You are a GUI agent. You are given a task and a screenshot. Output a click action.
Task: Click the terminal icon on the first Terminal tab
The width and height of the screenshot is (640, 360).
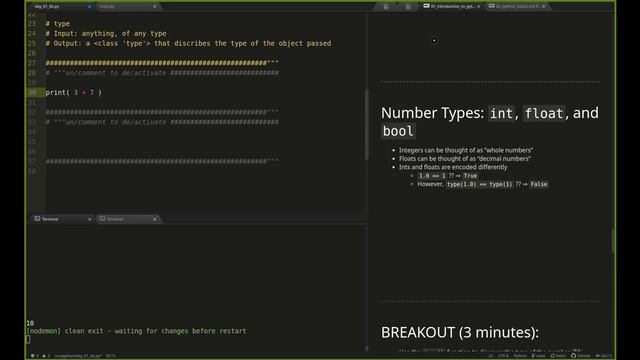[37, 219]
